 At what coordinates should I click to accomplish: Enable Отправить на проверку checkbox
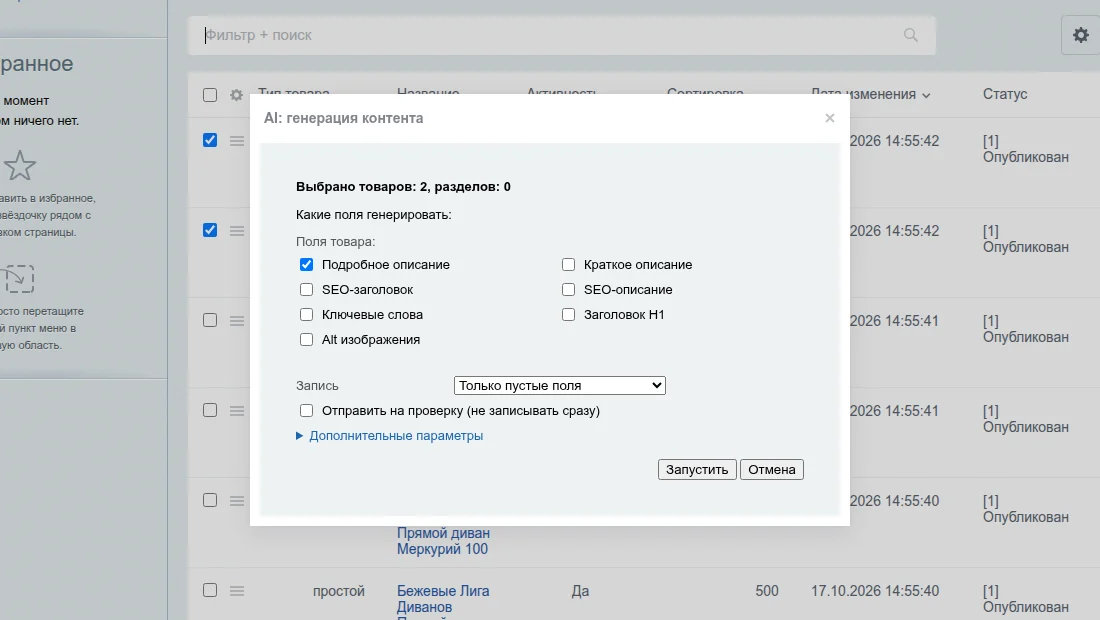point(307,410)
